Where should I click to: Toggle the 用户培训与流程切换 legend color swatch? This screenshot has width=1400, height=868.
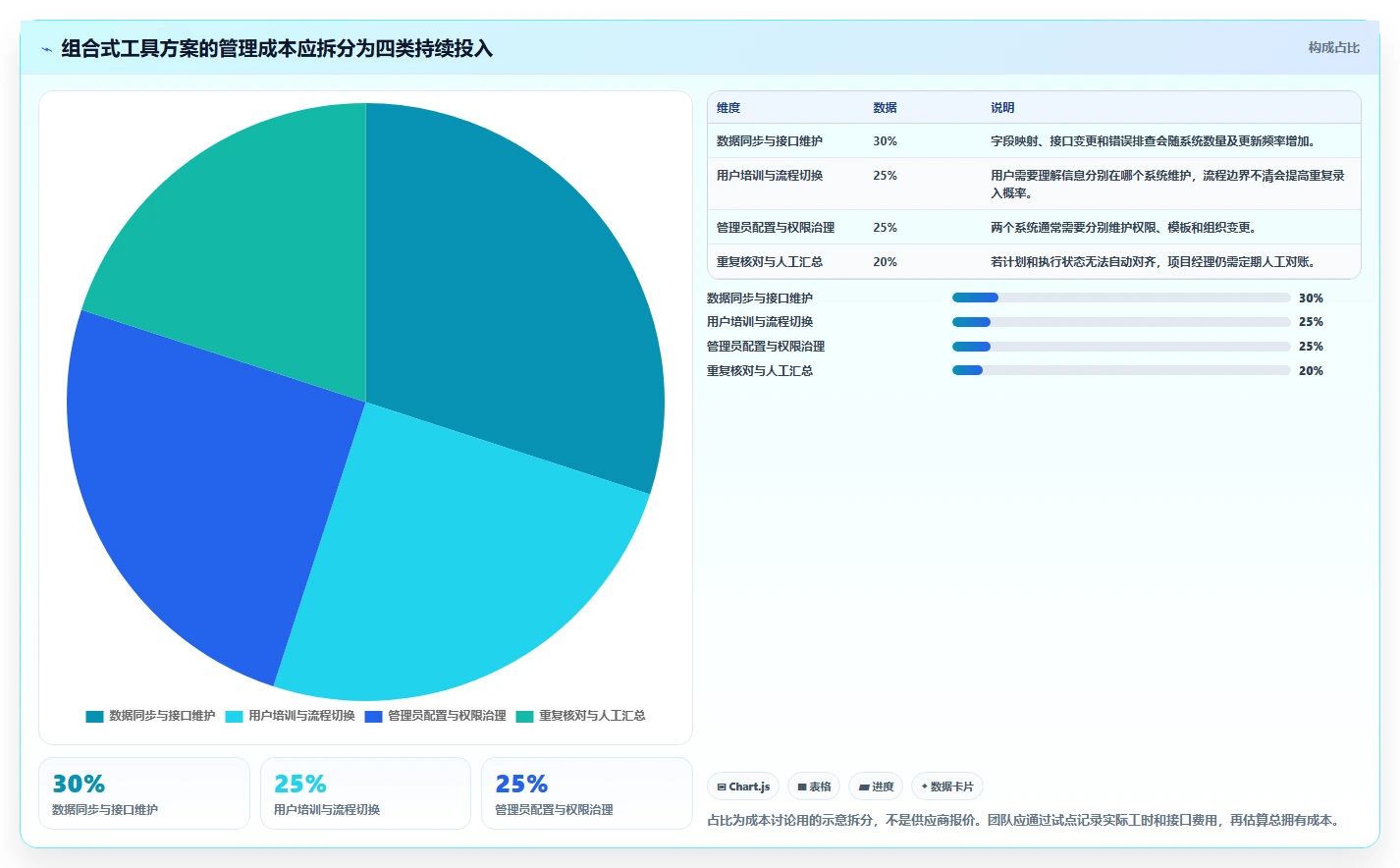point(234,716)
